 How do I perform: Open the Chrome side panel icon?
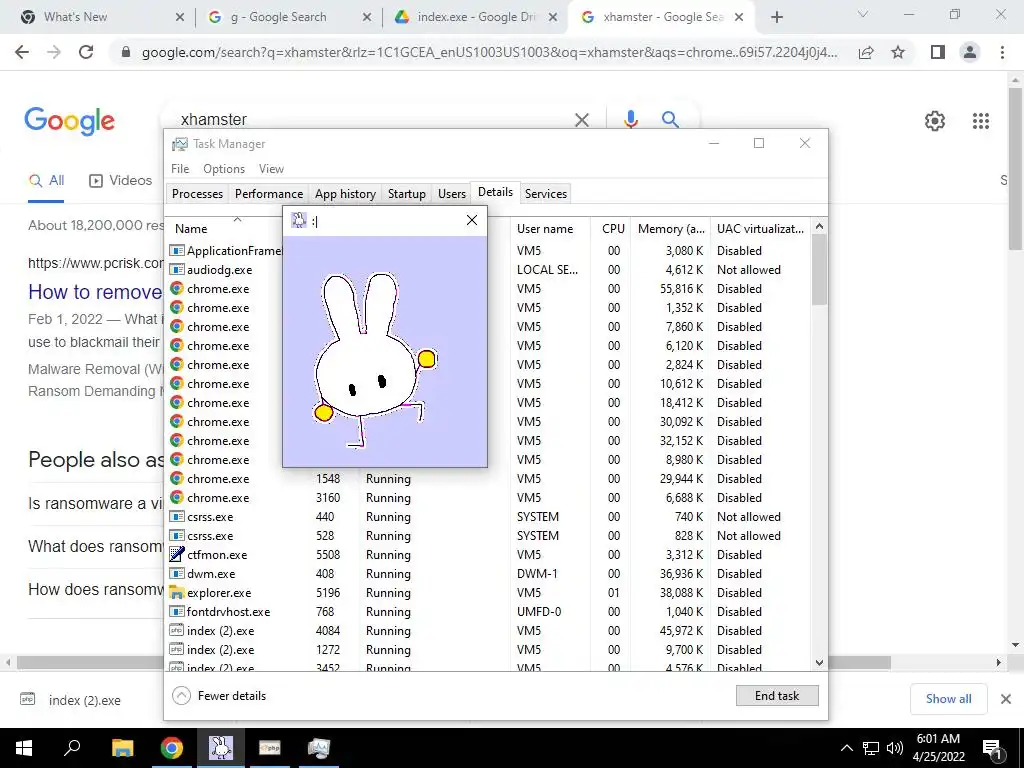click(x=938, y=52)
